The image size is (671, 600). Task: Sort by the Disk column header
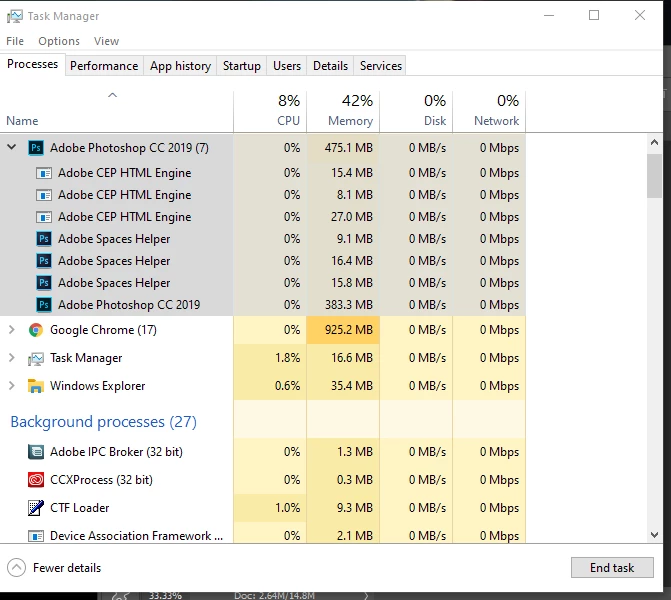point(416,111)
